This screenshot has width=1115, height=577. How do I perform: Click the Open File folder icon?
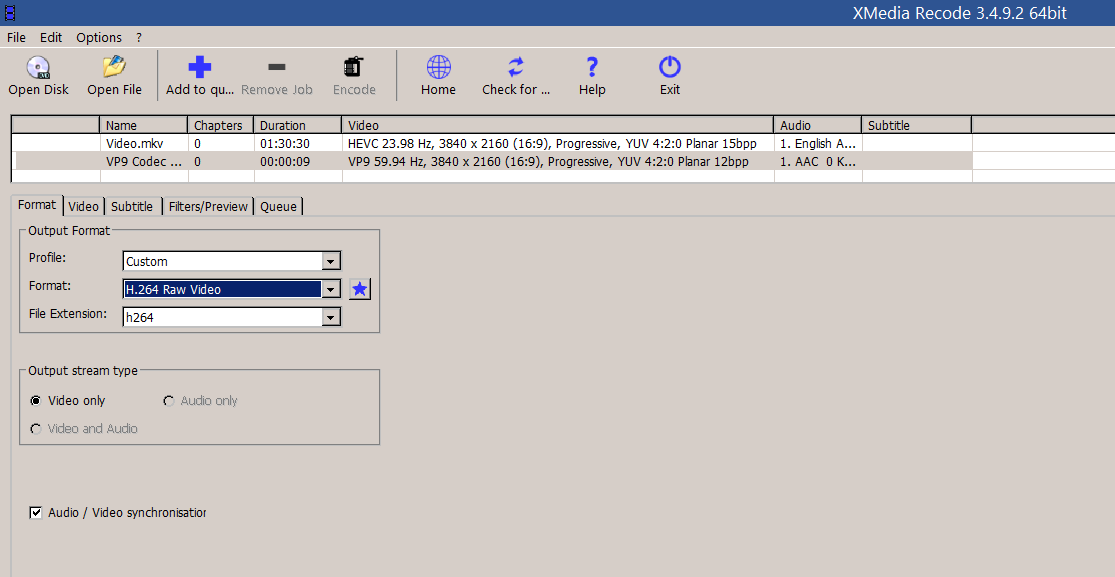point(114,68)
